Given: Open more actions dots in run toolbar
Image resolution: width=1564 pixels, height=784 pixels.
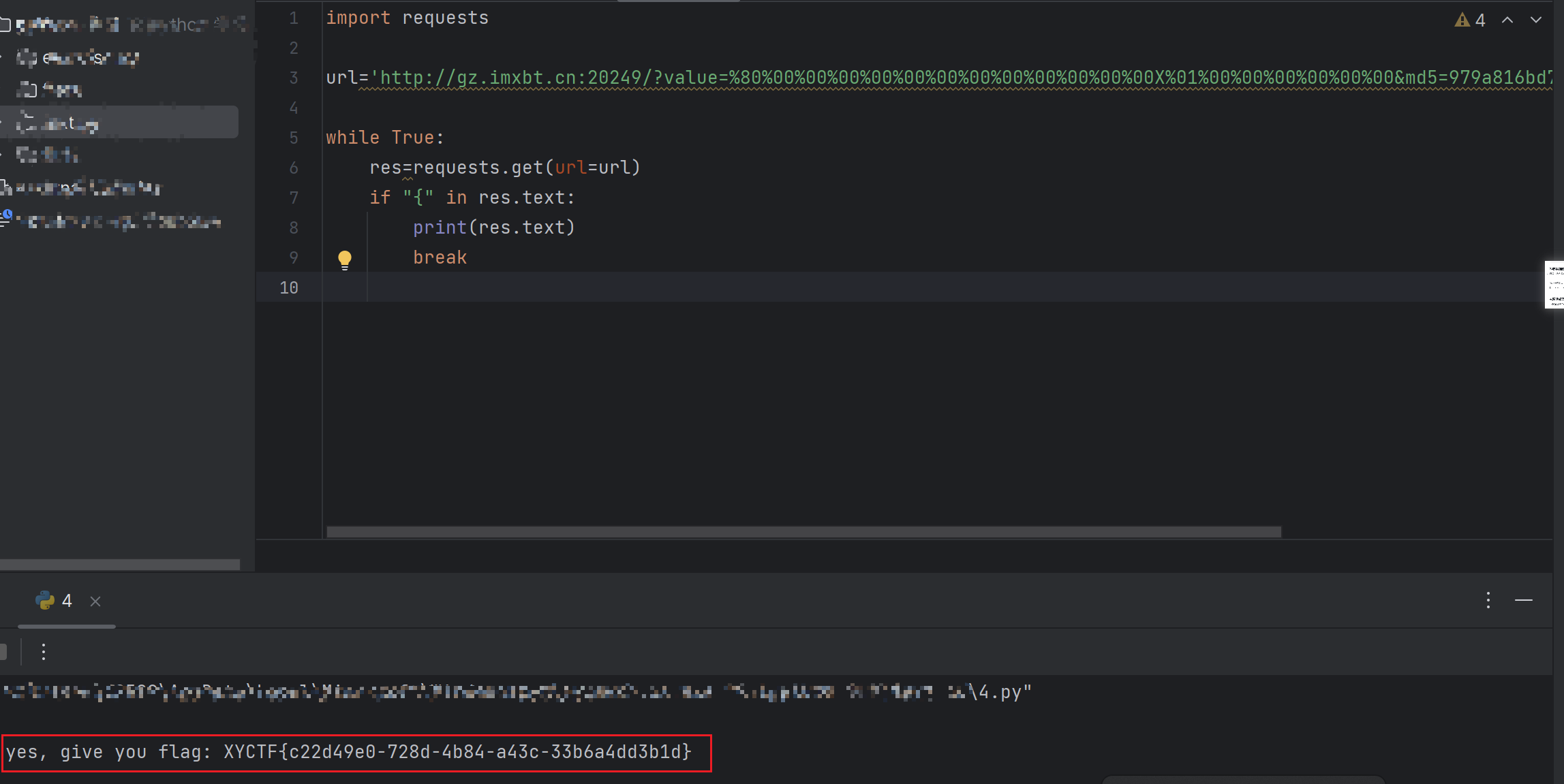Looking at the screenshot, I should 44,652.
